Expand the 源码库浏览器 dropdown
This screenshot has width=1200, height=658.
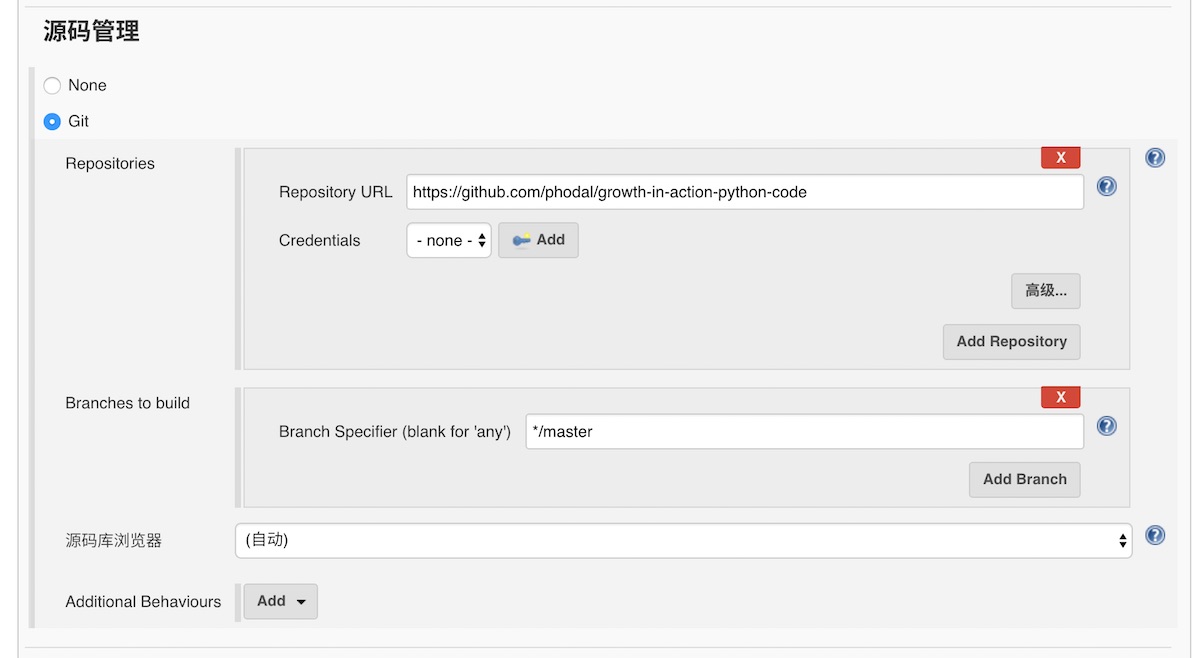683,540
